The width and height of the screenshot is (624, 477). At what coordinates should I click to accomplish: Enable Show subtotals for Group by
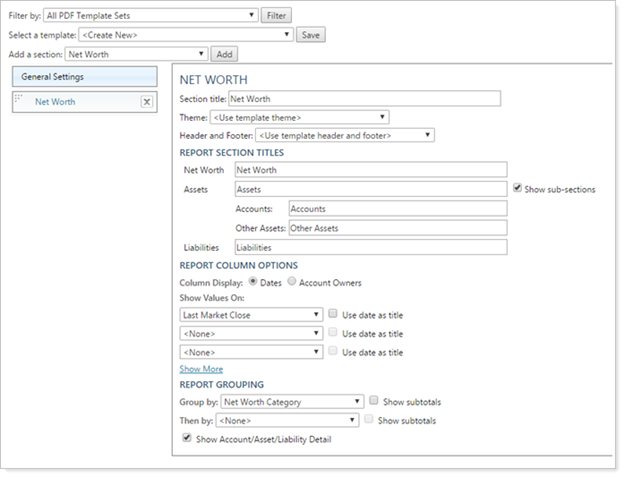pos(374,402)
